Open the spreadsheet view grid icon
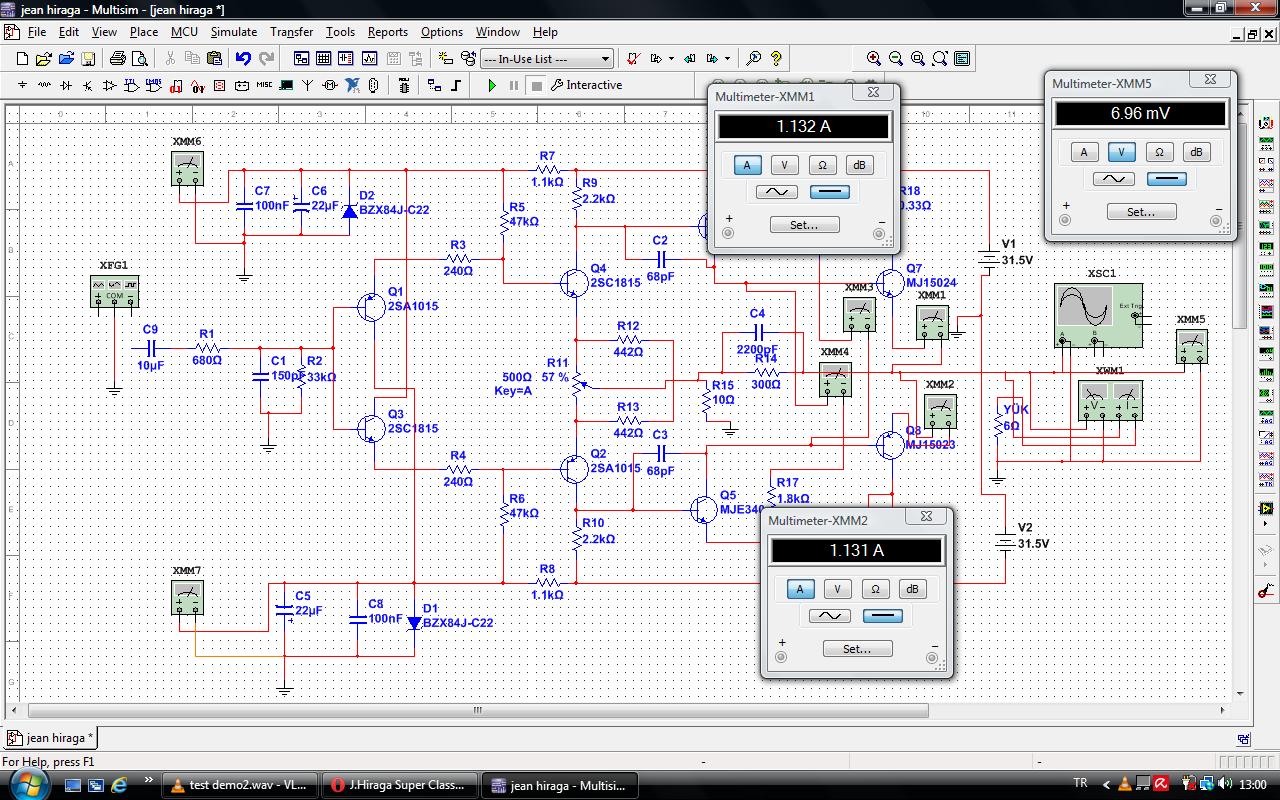Image resolution: width=1280 pixels, height=800 pixels. 324,59
